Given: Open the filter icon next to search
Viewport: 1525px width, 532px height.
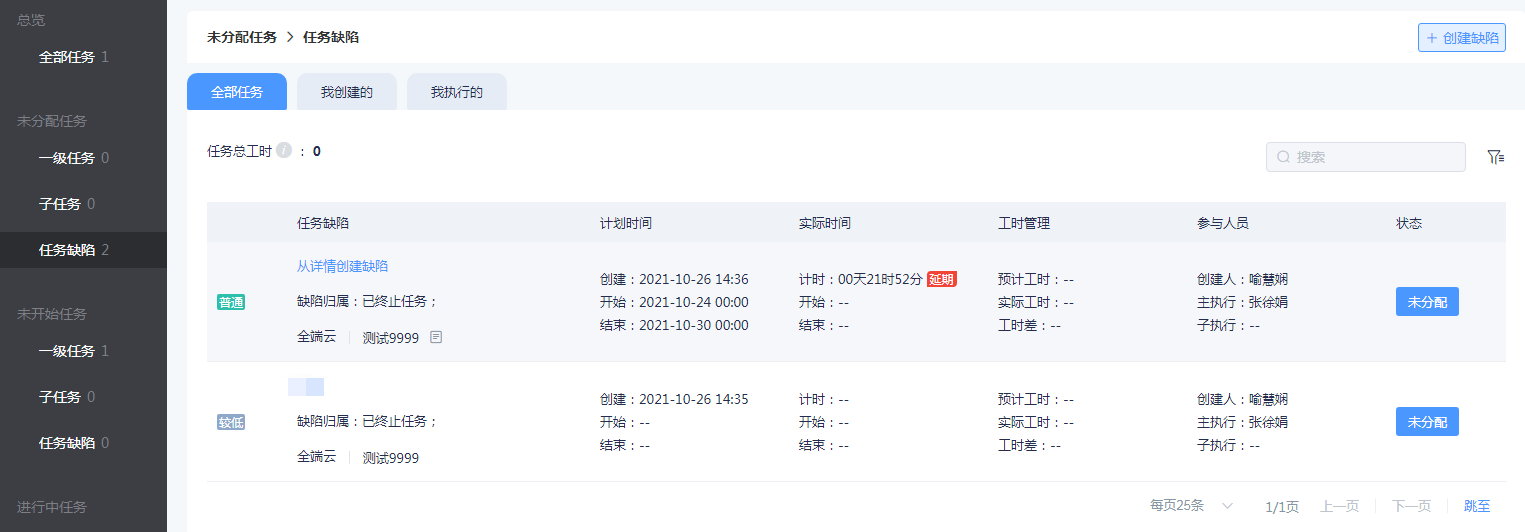Looking at the screenshot, I should (1495, 157).
